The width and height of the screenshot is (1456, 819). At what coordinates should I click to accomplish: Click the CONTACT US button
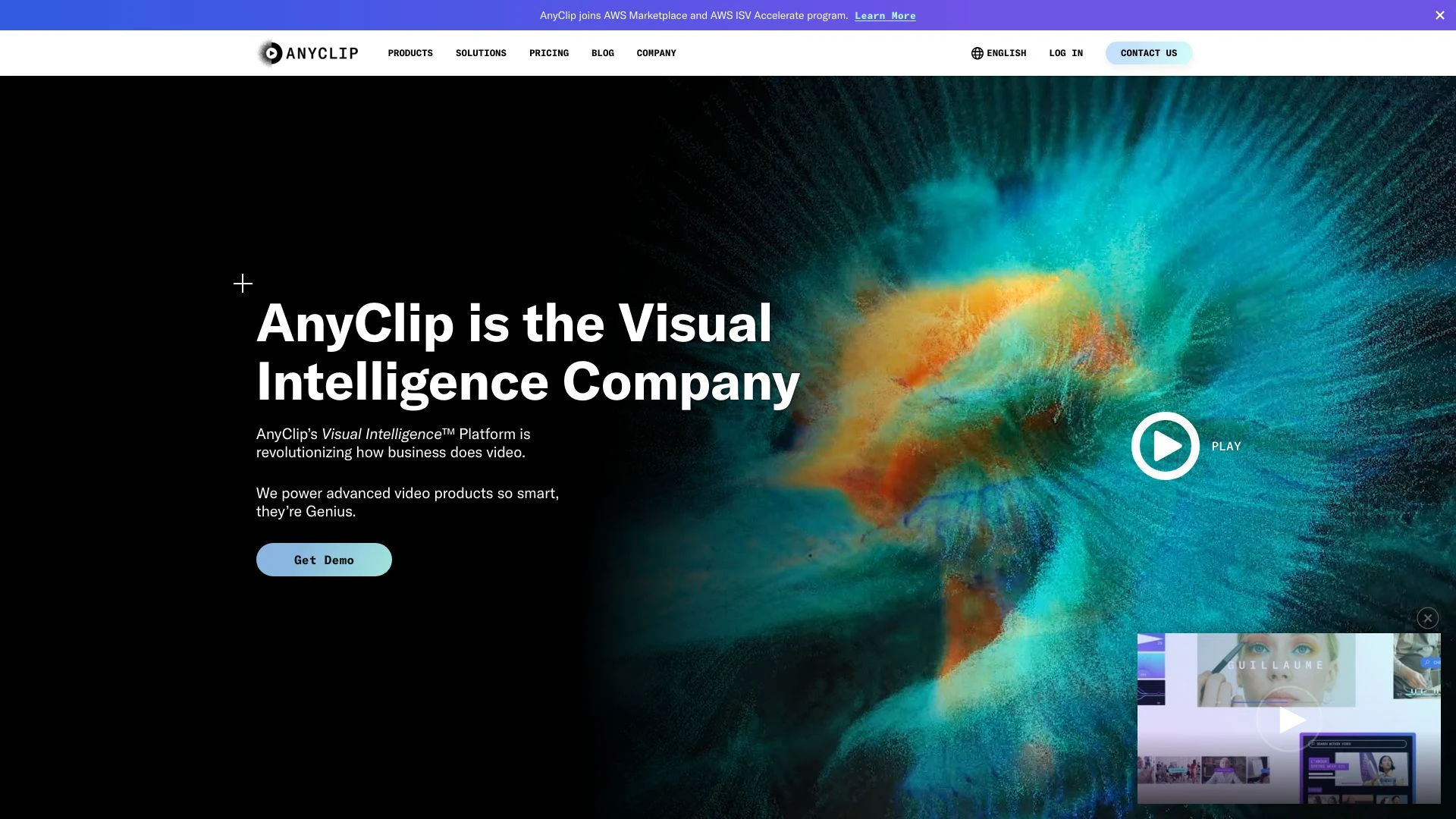tap(1148, 52)
